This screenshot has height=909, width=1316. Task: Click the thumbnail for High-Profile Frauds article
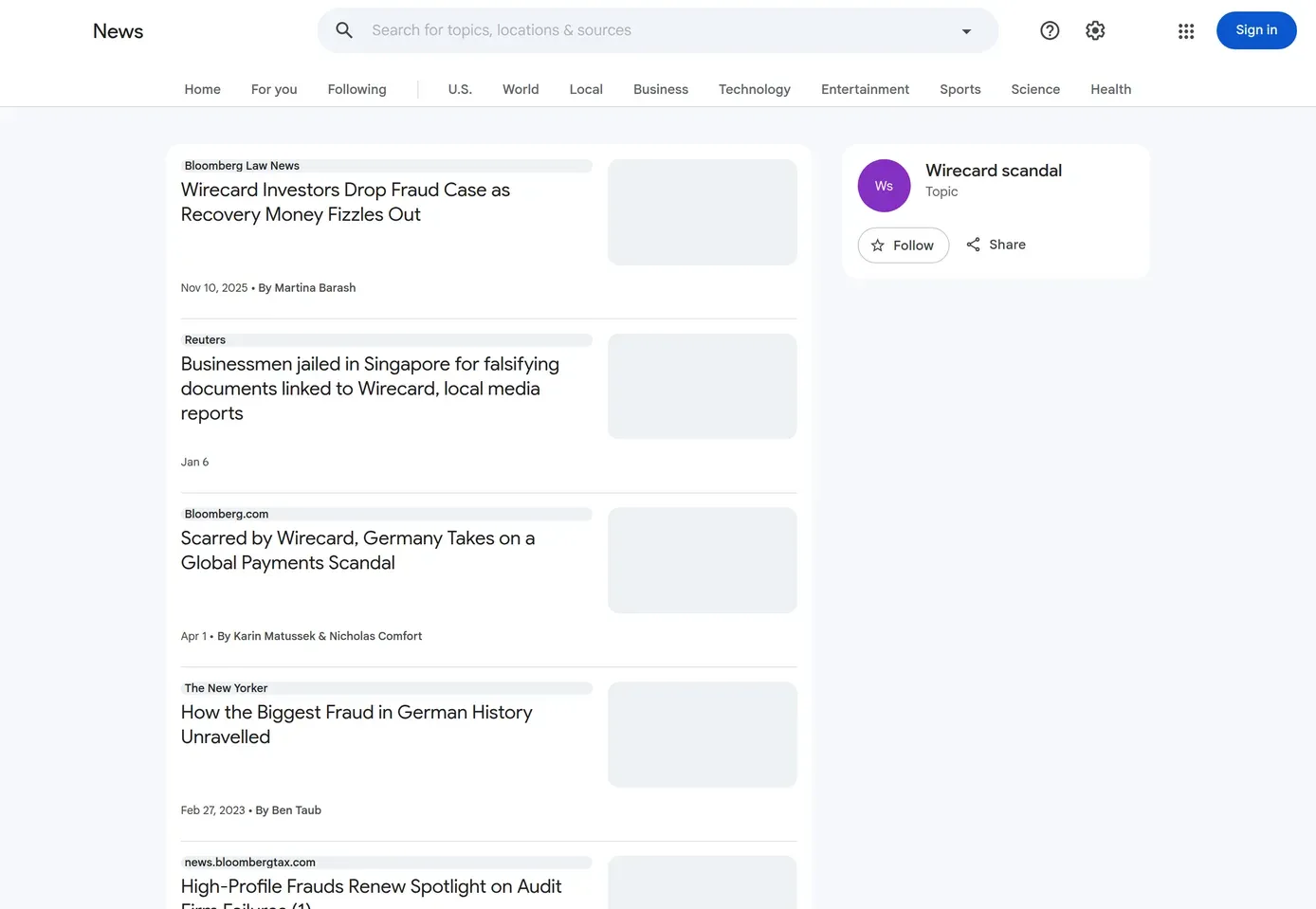(x=703, y=882)
